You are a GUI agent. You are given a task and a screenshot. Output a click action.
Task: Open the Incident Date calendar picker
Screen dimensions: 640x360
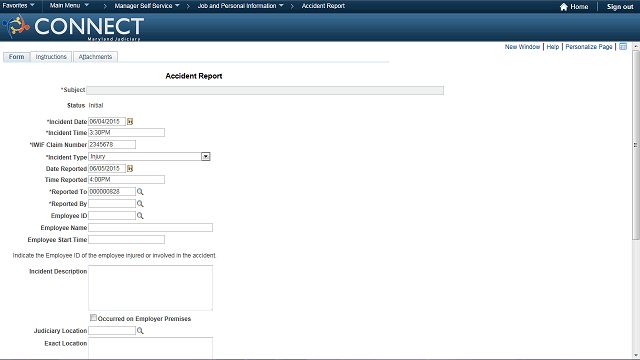pyautogui.click(x=130, y=122)
